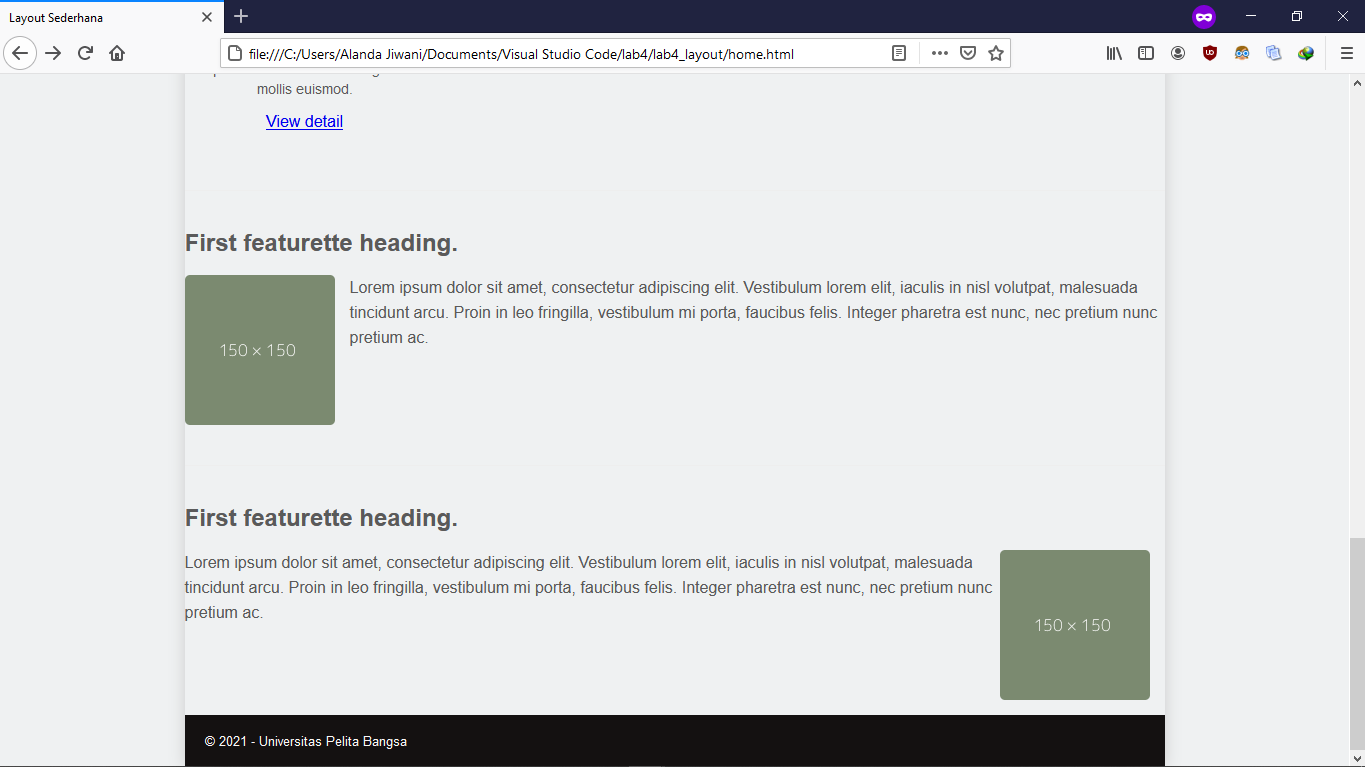
Task: Follow the View detail link
Action: click(304, 121)
